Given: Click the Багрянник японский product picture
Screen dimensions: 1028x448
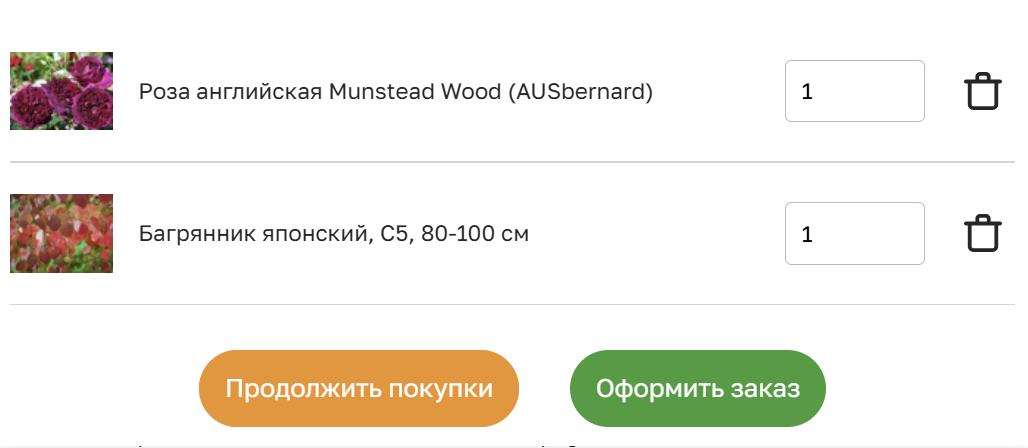Looking at the screenshot, I should click(x=61, y=233).
